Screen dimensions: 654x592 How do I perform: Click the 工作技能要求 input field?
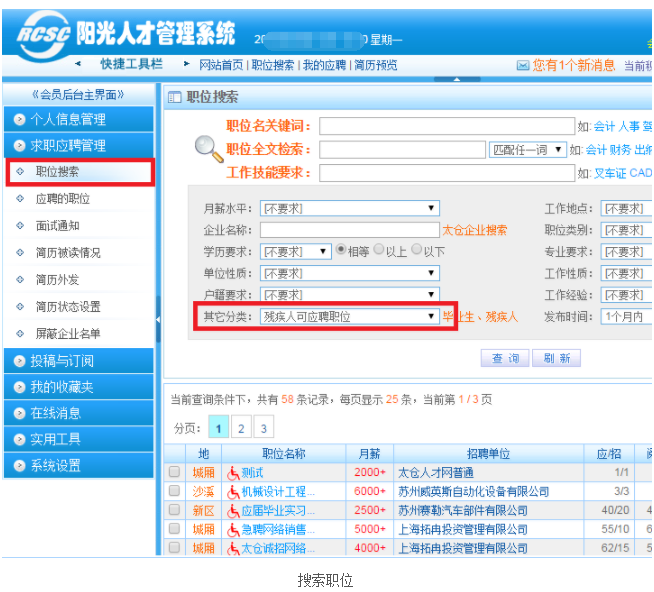(447, 173)
